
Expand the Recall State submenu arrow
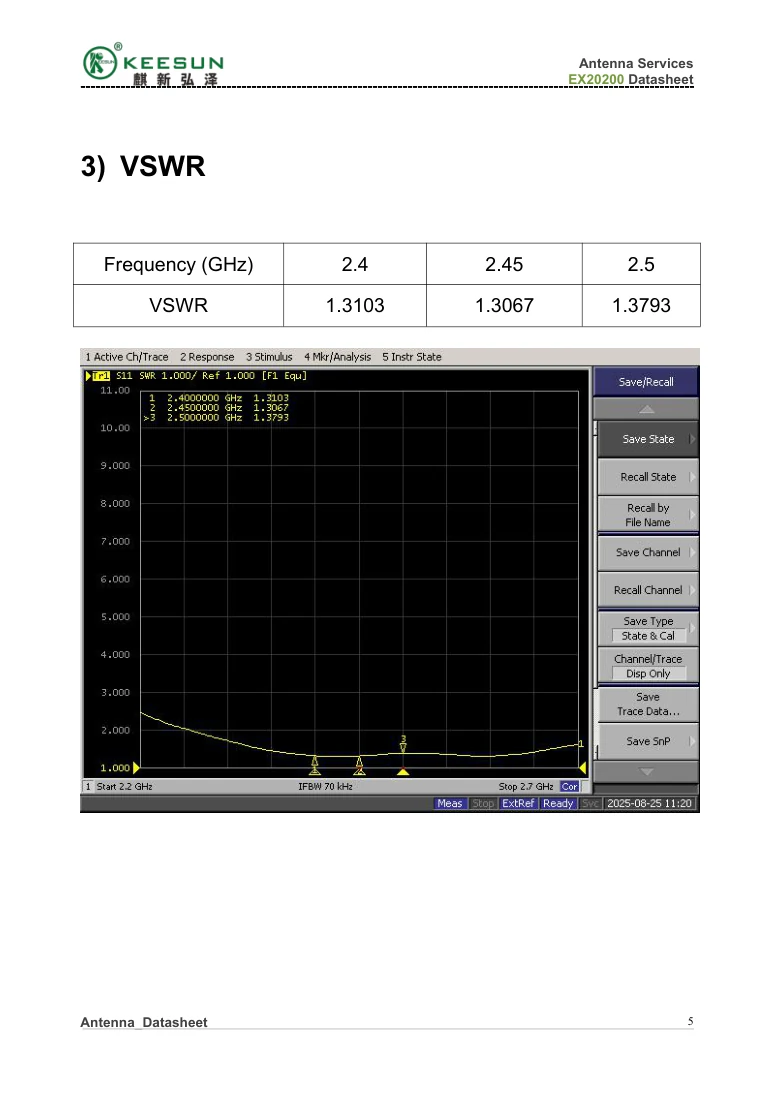tap(692, 477)
